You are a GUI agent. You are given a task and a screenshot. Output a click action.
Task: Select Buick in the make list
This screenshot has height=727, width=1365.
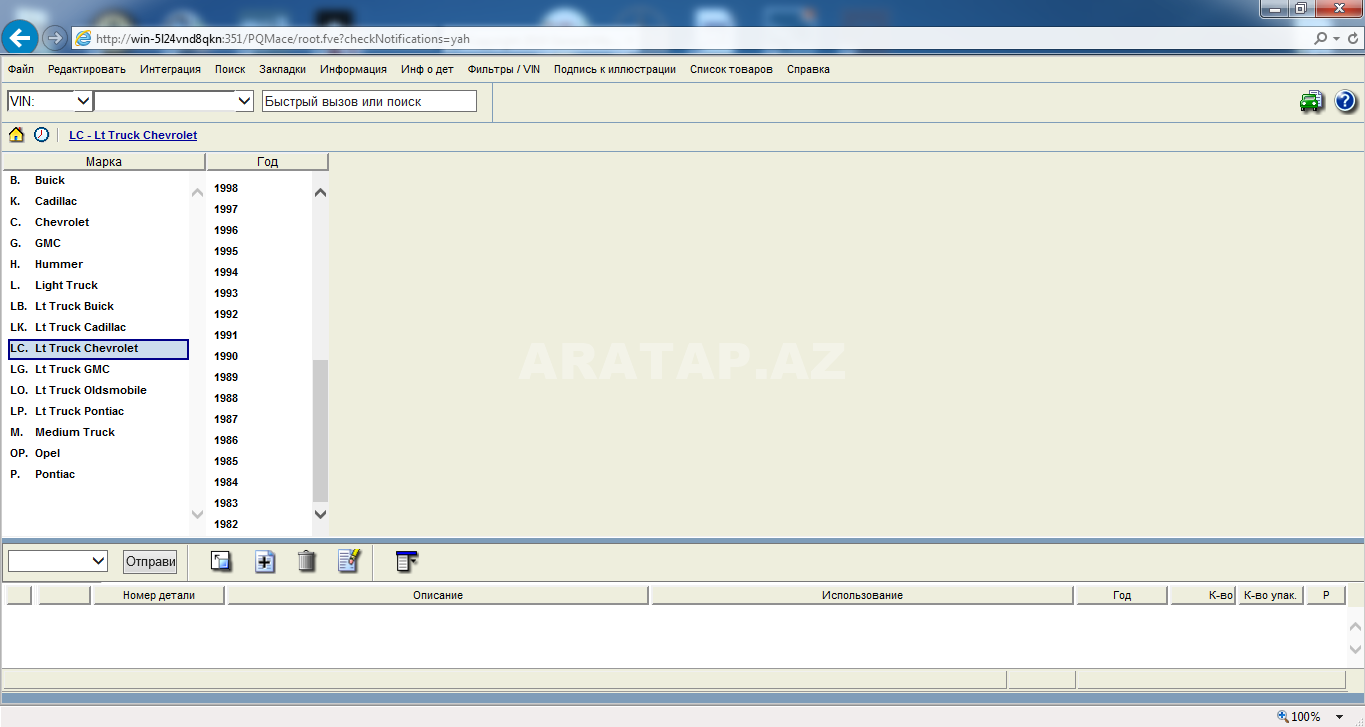tap(98, 180)
